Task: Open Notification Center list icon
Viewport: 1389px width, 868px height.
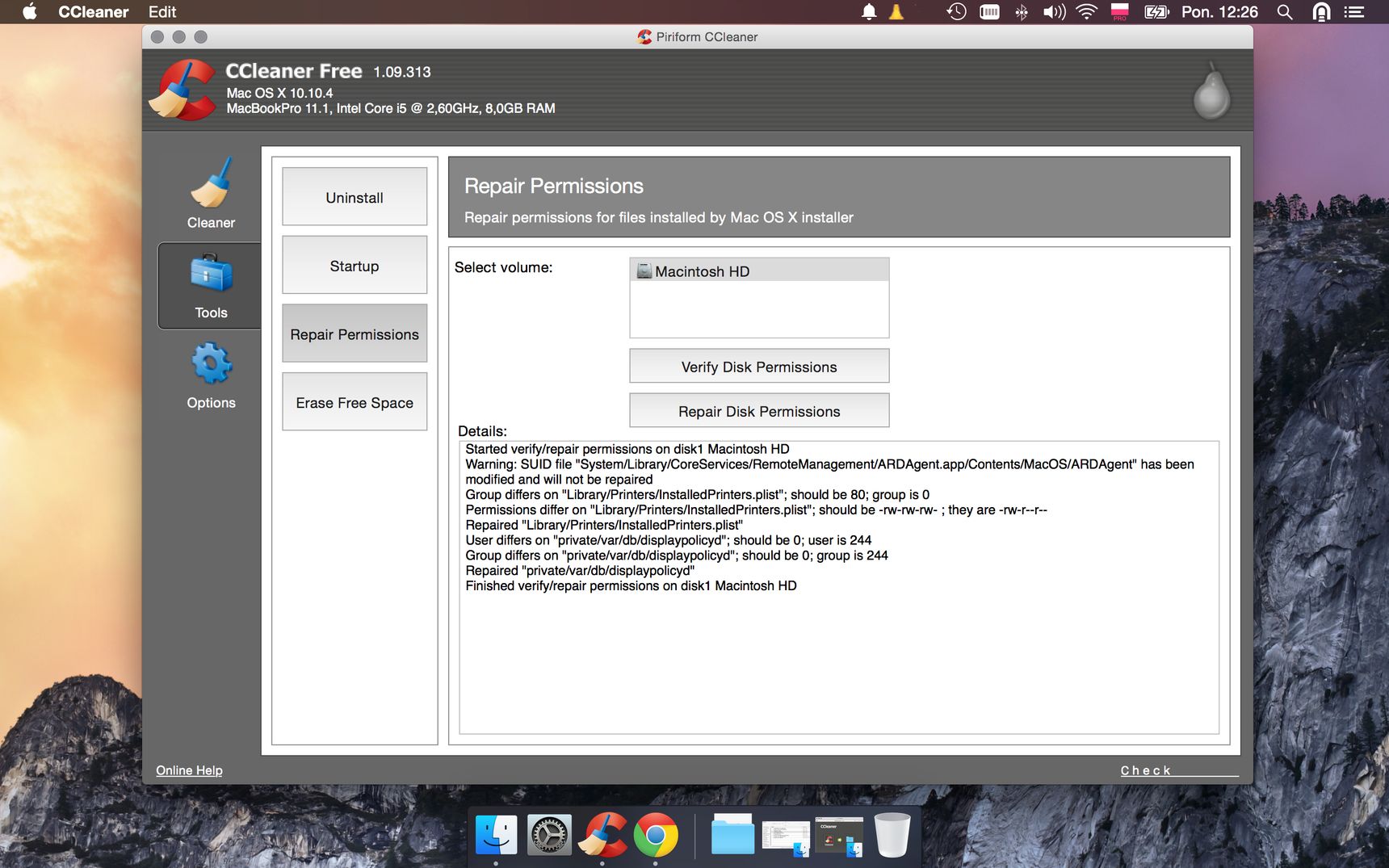Action: coord(1354,11)
